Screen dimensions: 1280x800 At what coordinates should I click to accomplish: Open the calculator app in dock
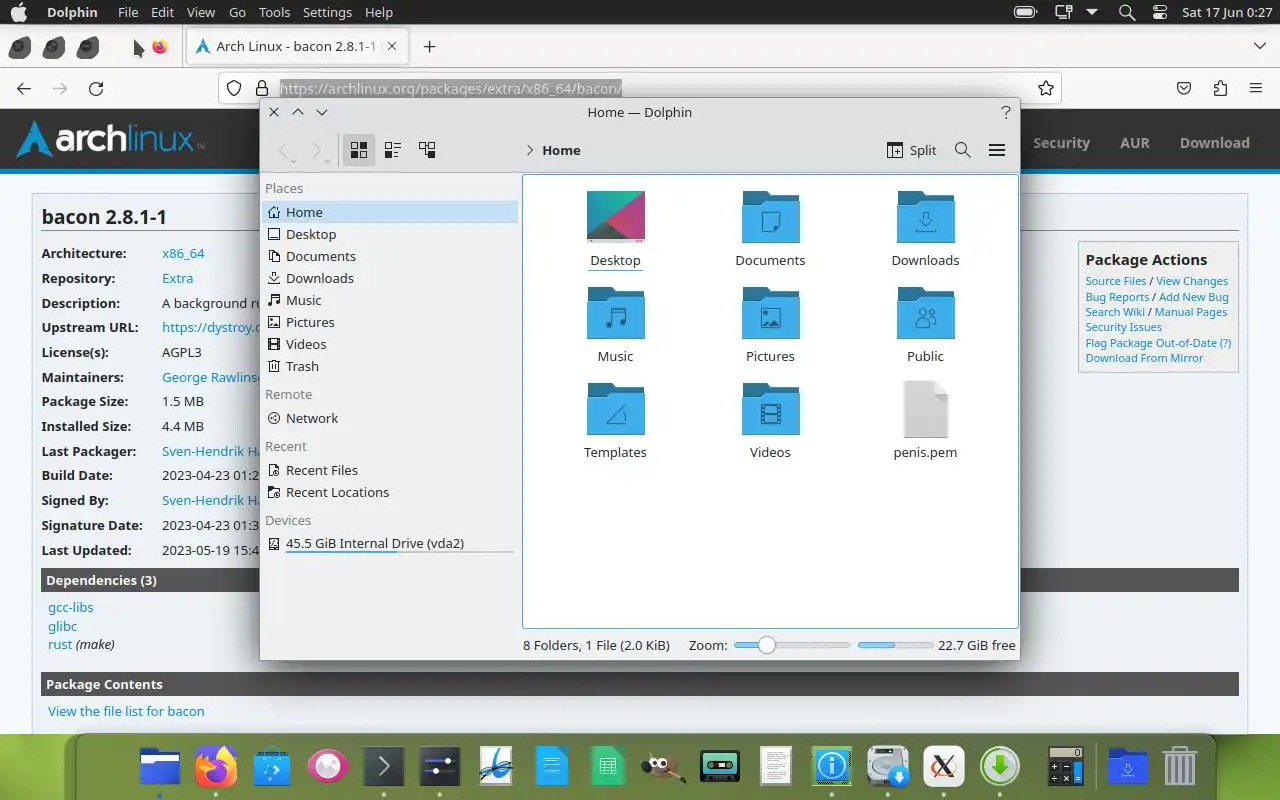pos(1065,767)
